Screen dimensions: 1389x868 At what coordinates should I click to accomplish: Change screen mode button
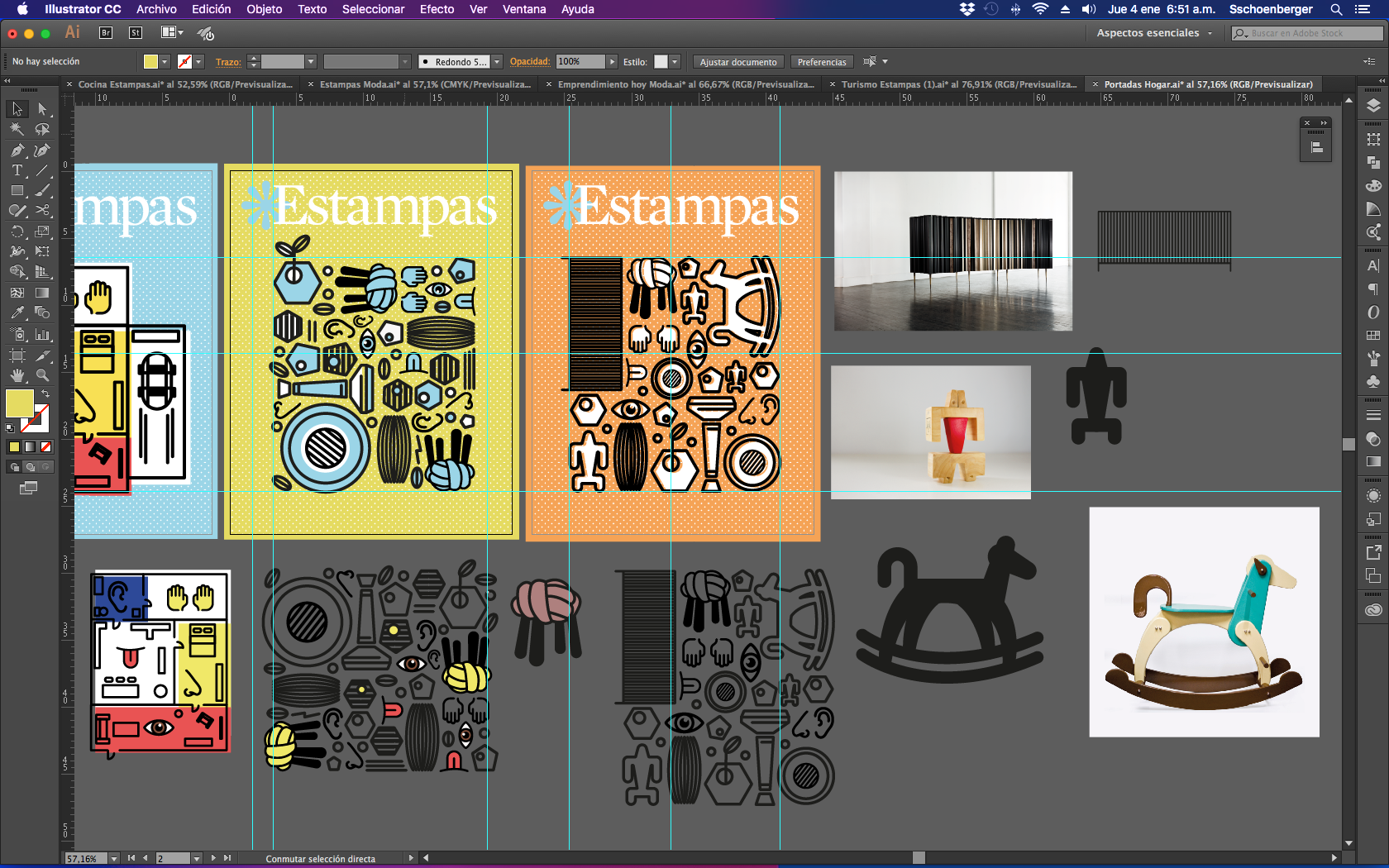(28, 488)
